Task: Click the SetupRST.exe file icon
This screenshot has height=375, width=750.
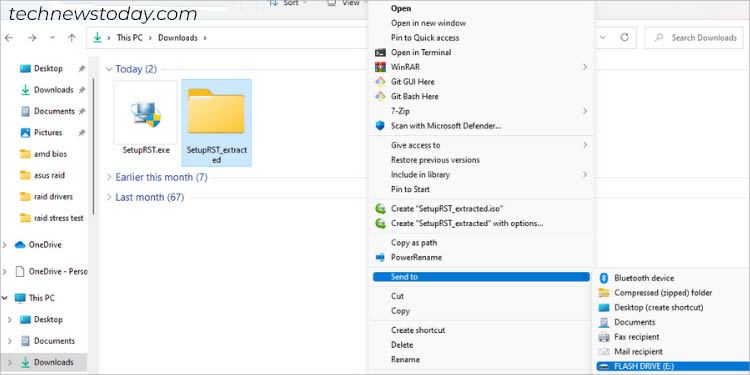Action: point(145,113)
